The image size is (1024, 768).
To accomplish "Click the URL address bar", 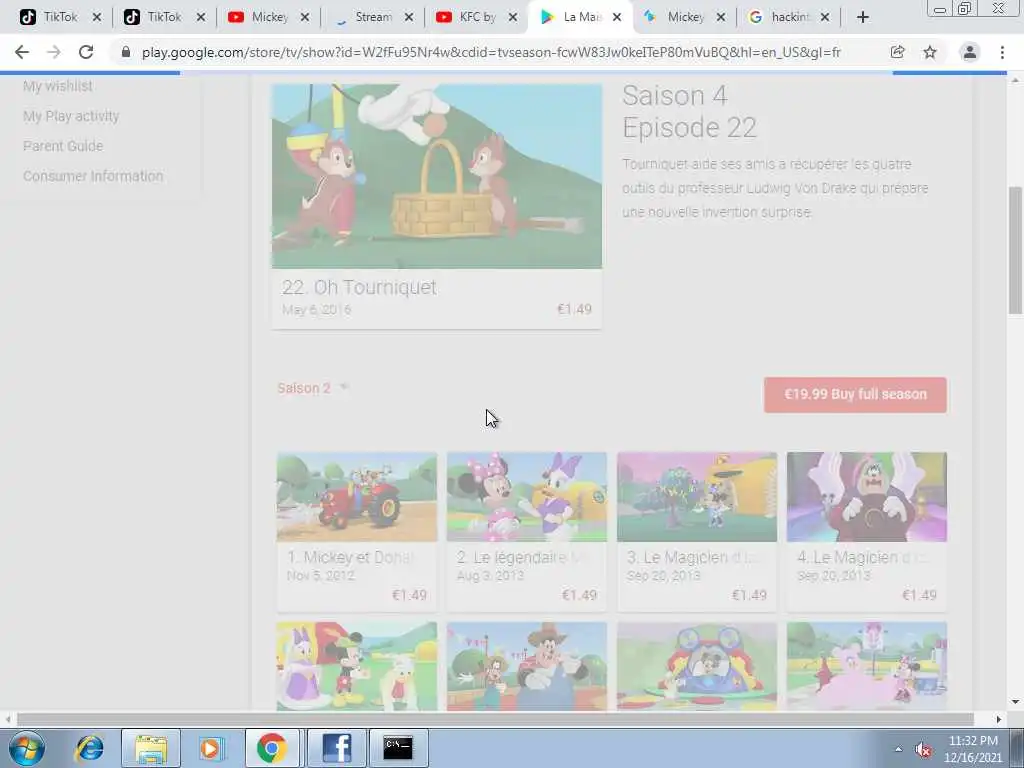I will pos(491,52).
